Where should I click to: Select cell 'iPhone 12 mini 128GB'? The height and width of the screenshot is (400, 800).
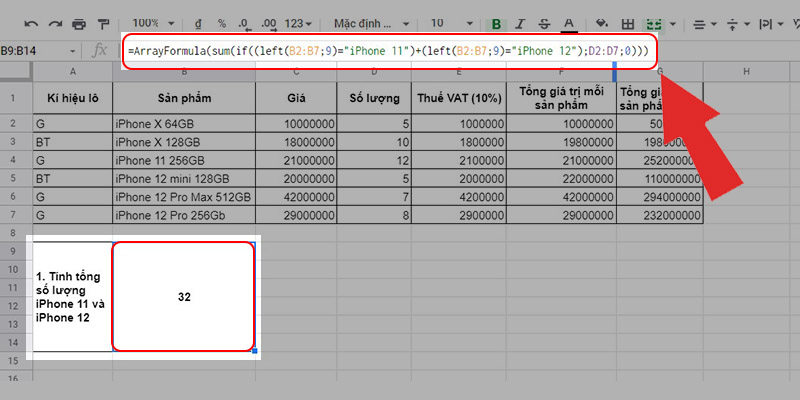184,179
